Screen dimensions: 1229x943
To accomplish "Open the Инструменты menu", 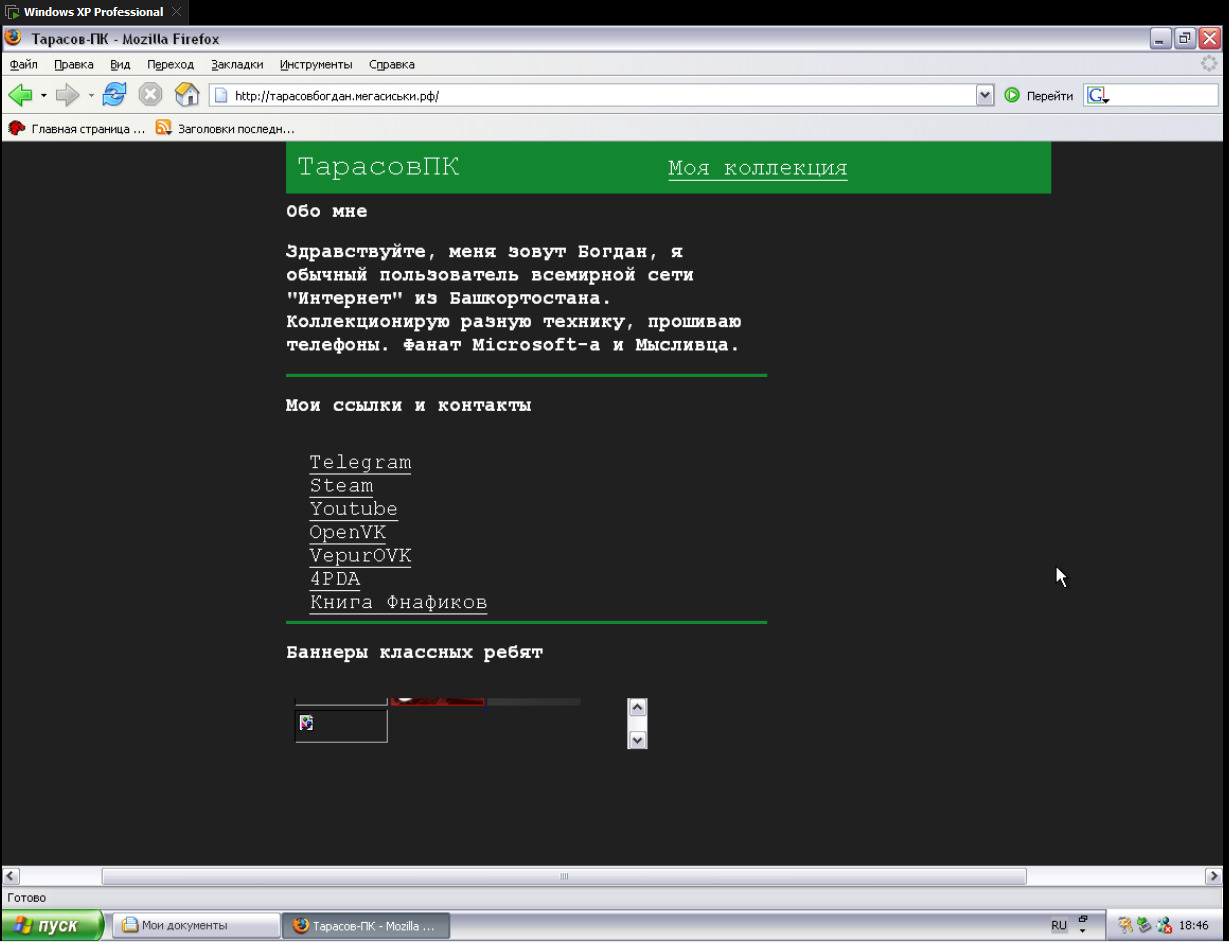I will (x=316, y=64).
